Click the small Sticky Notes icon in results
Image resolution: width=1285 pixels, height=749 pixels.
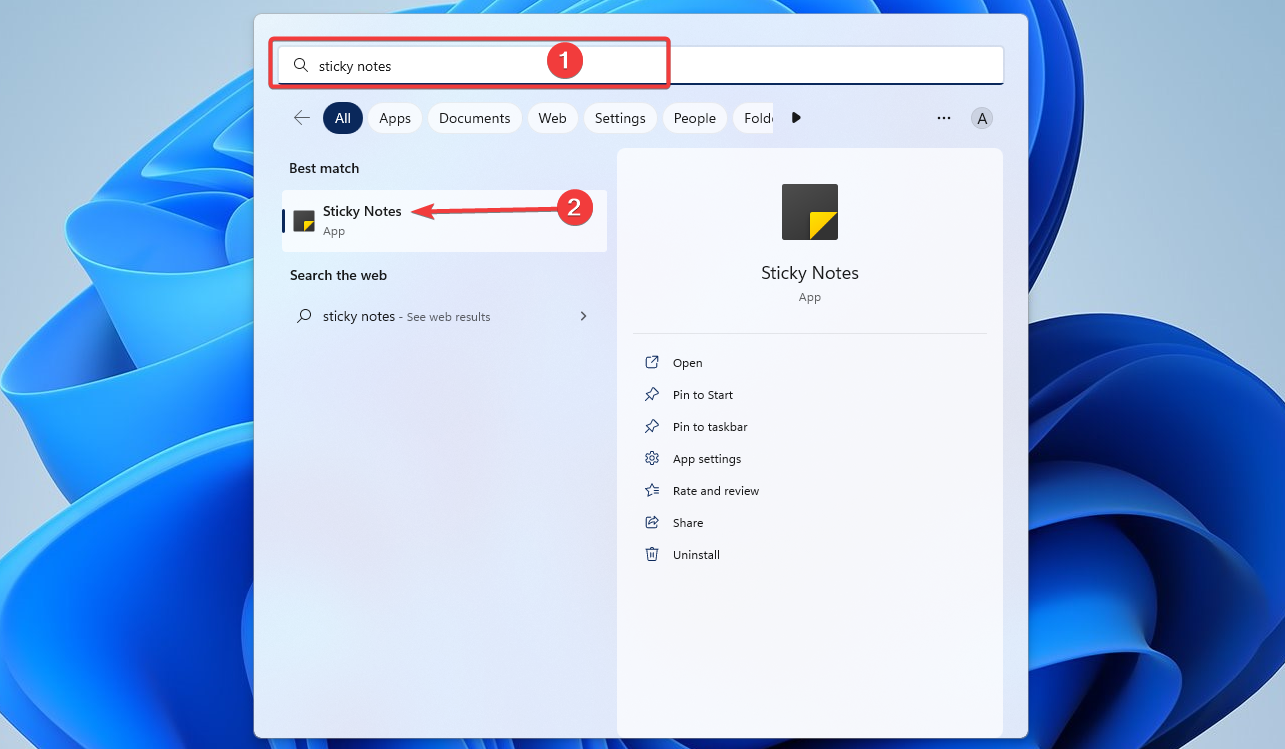tap(304, 221)
